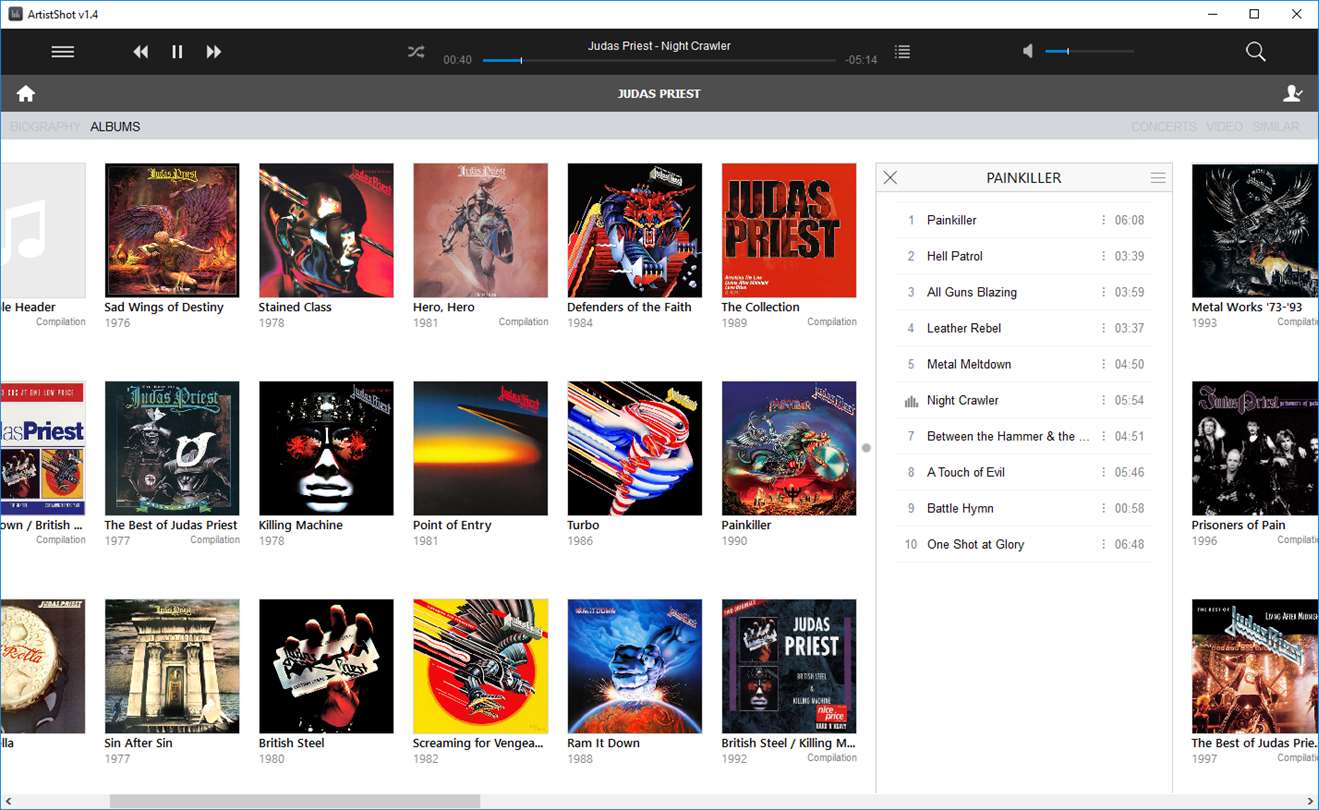Screen dimensions: 1319x810
Task: Click the now-playing equalizer icon
Action: click(x=911, y=401)
